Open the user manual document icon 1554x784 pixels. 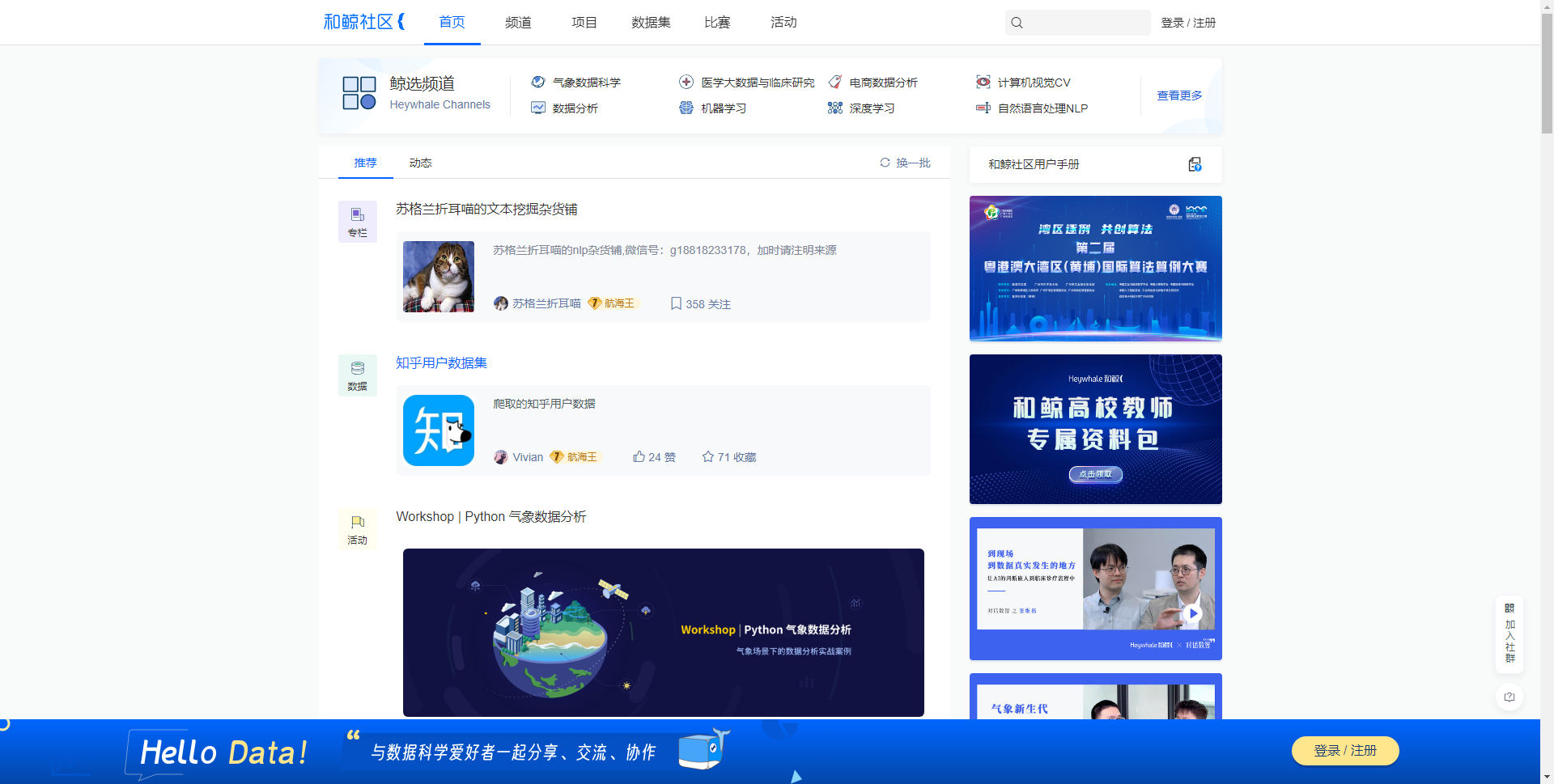pos(1195,165)
